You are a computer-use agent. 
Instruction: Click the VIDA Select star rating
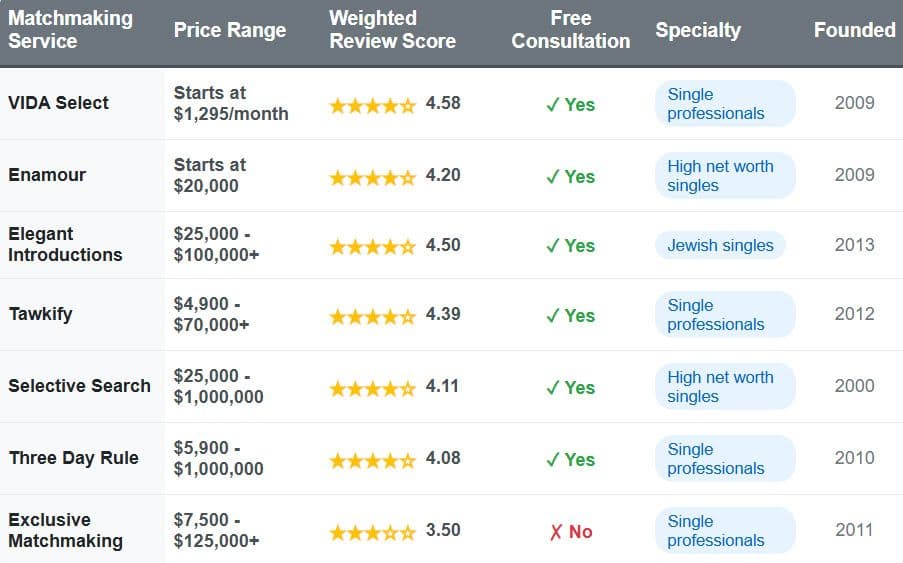pos(372,104)
